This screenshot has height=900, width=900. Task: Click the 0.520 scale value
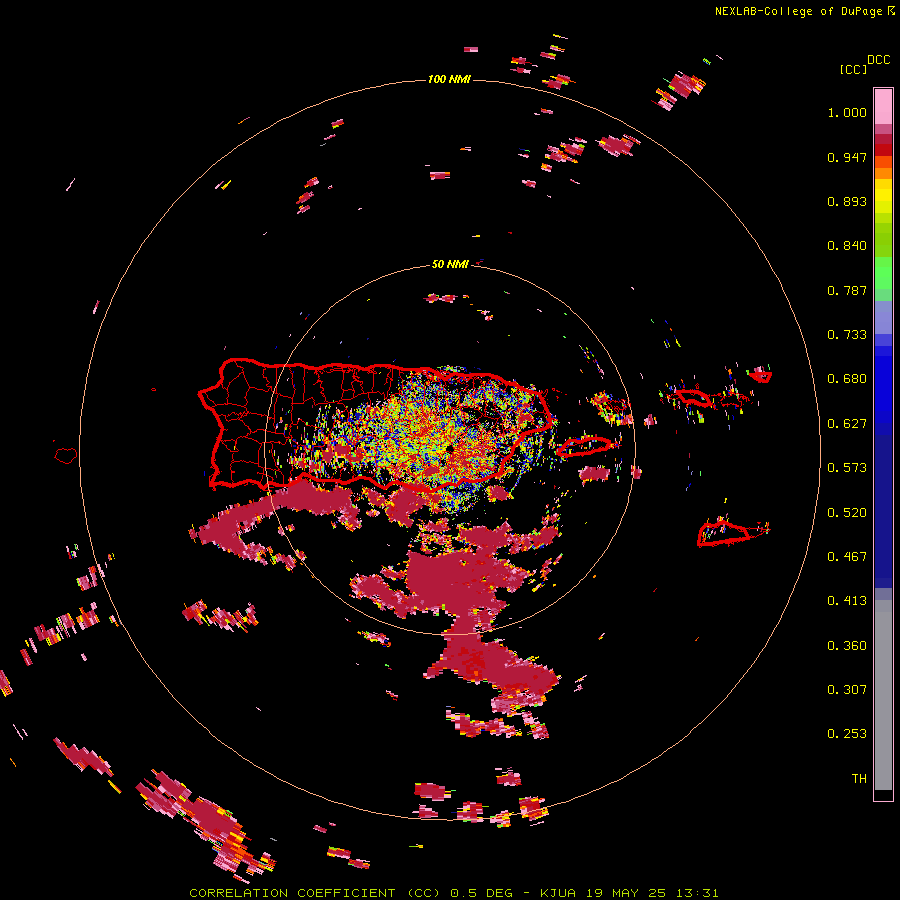pos(847,513)
